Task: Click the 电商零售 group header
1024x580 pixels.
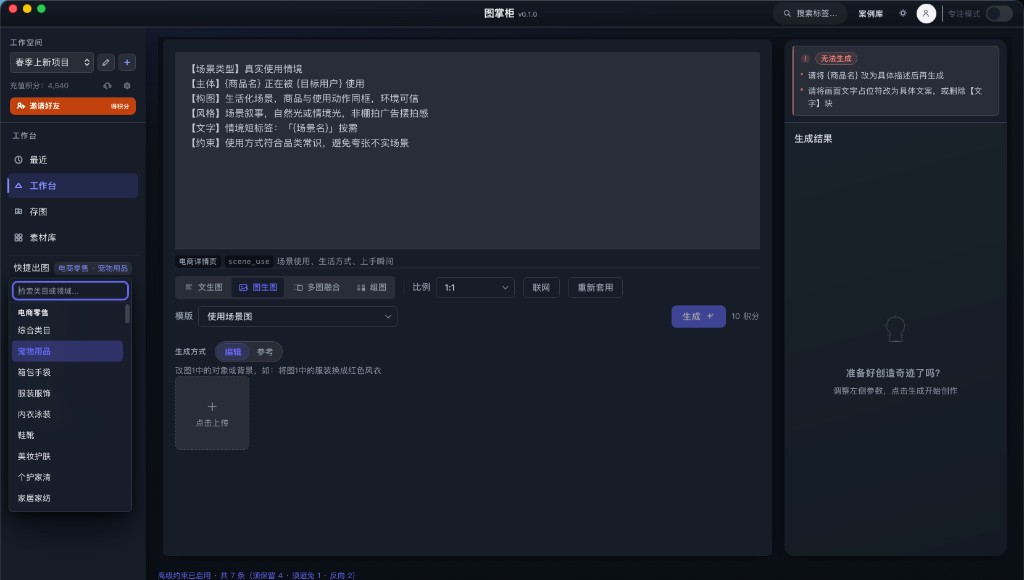Action: [x=33, y=312]
